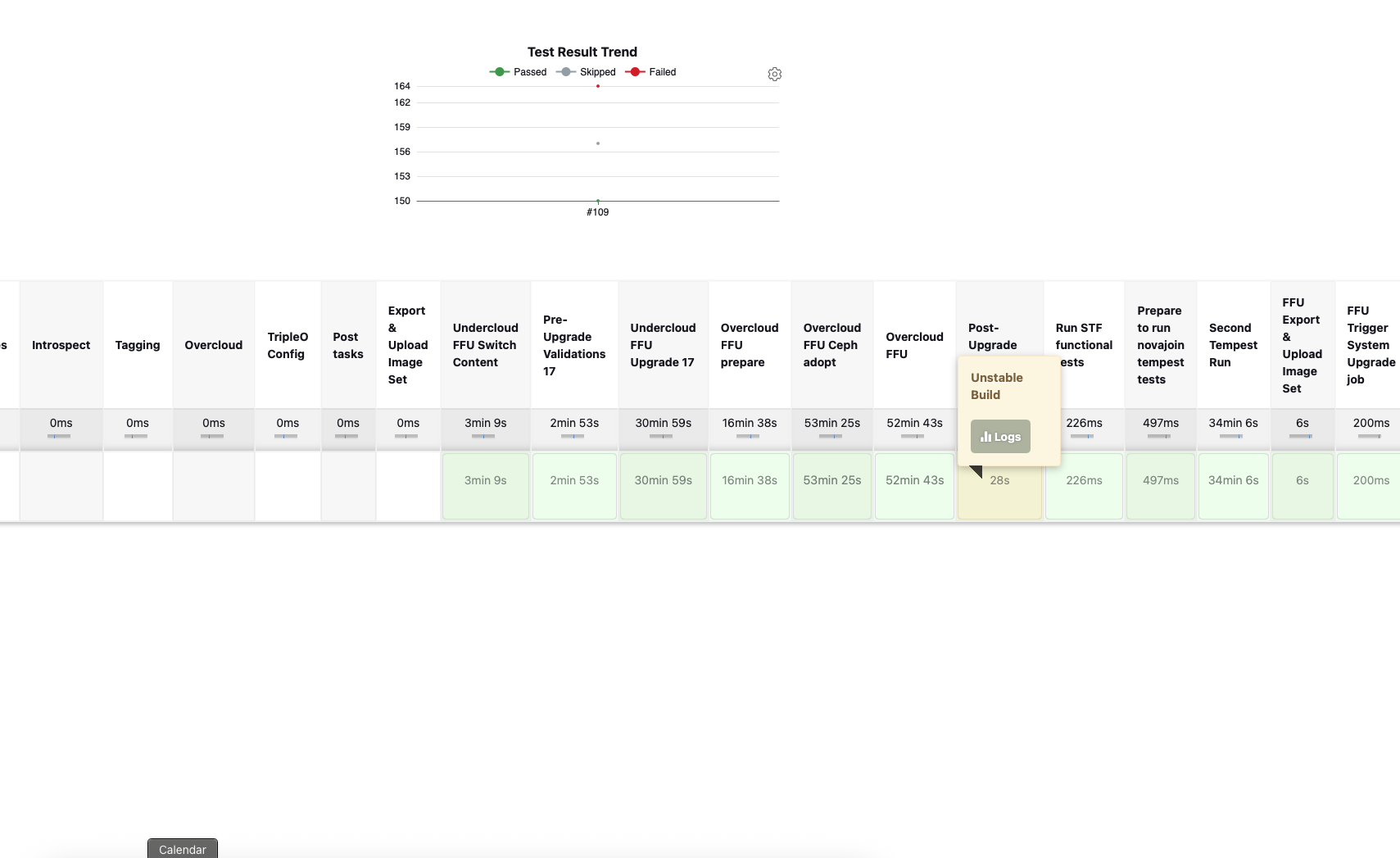Toggle the Skipped series in chart legend

587,72
